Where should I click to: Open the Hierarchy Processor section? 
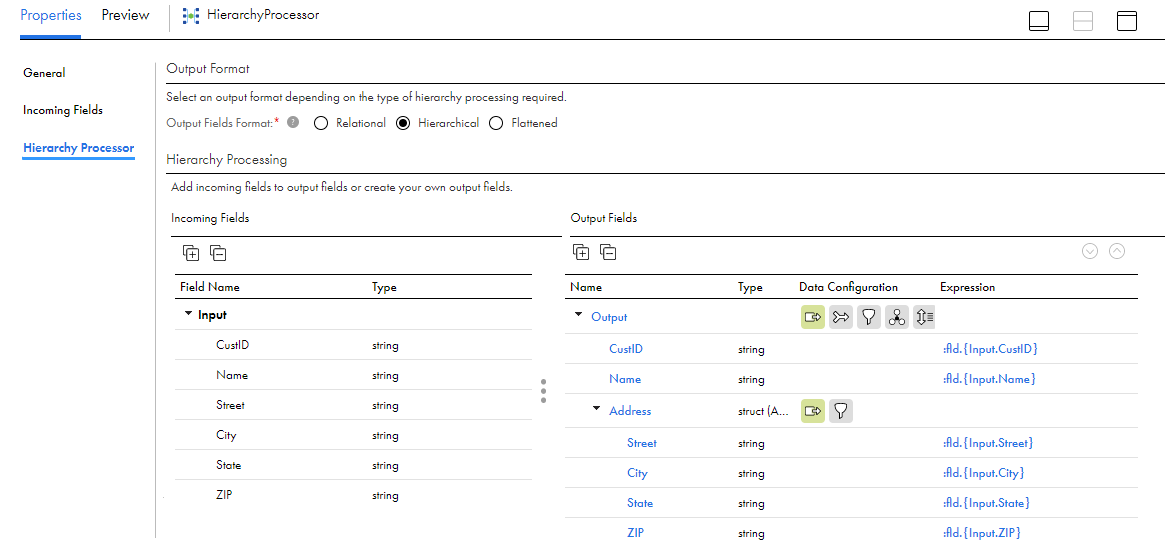click(x=79, y=148)
